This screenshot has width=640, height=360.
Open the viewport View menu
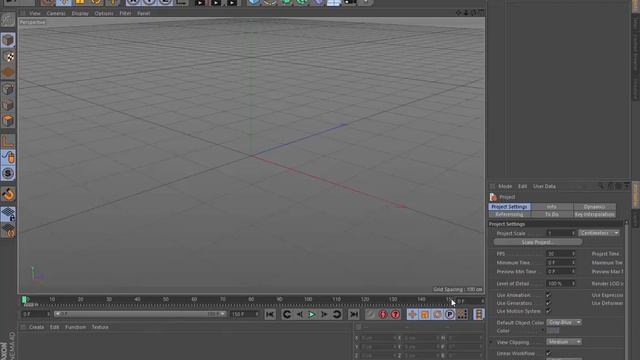pyautogui.click(x=35, y=13)
